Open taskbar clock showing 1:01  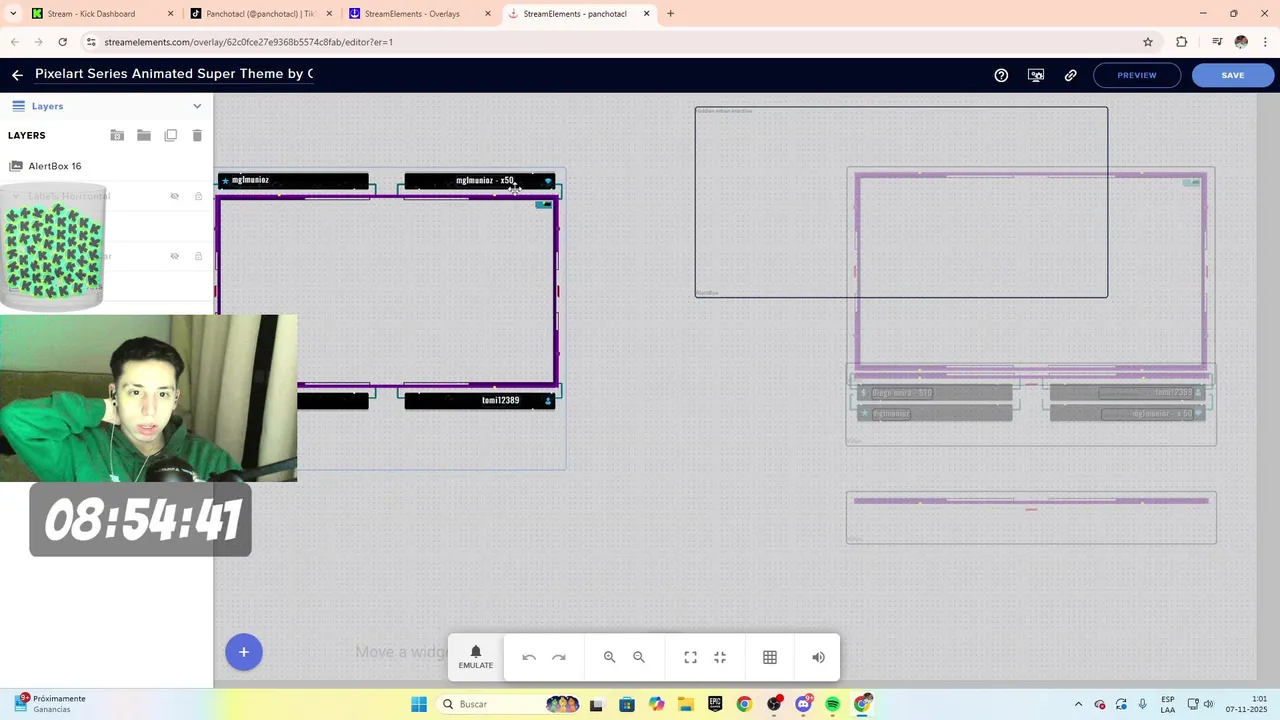coord(1247,704)
